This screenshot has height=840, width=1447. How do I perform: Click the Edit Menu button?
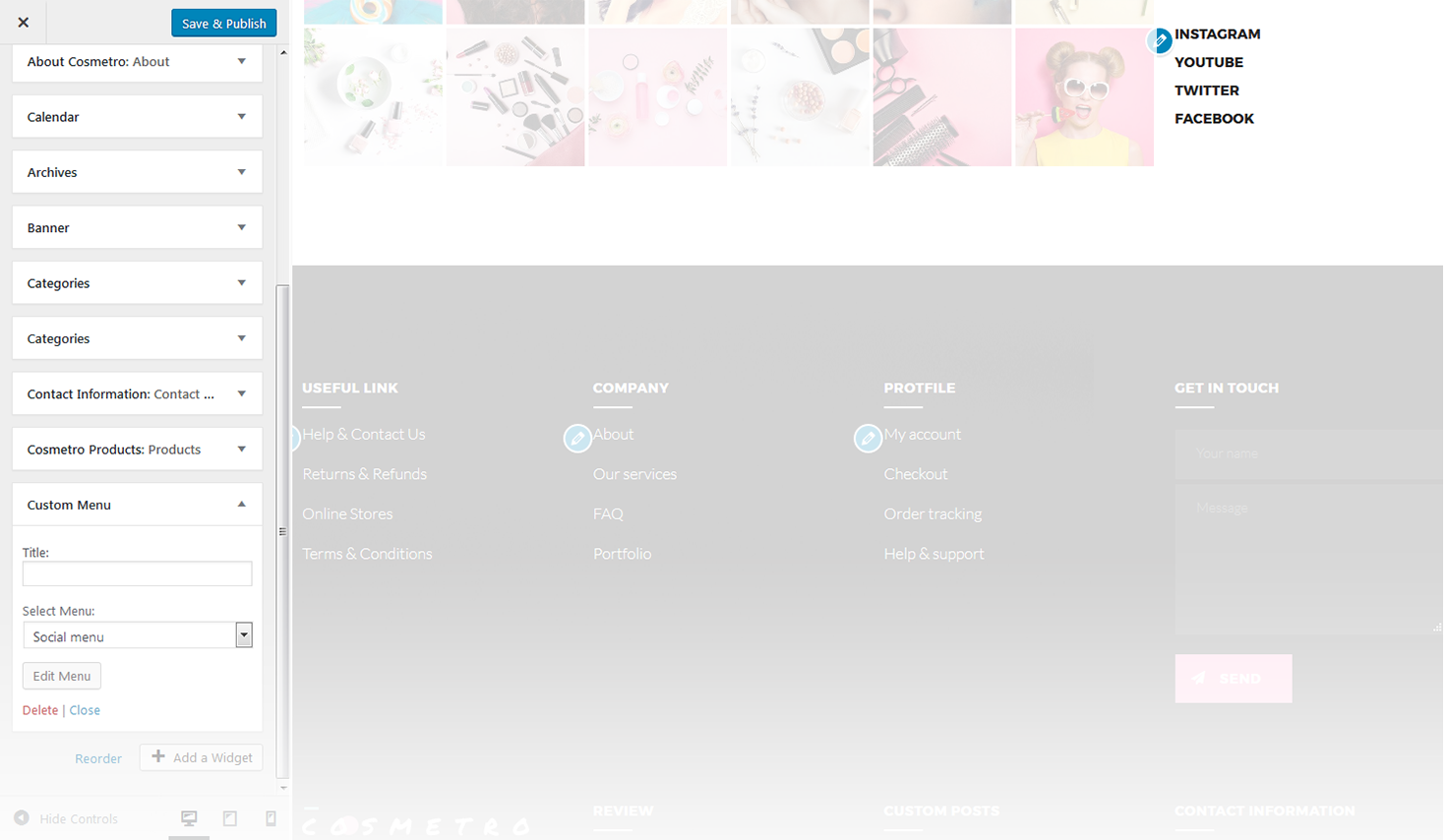[61, 676]
